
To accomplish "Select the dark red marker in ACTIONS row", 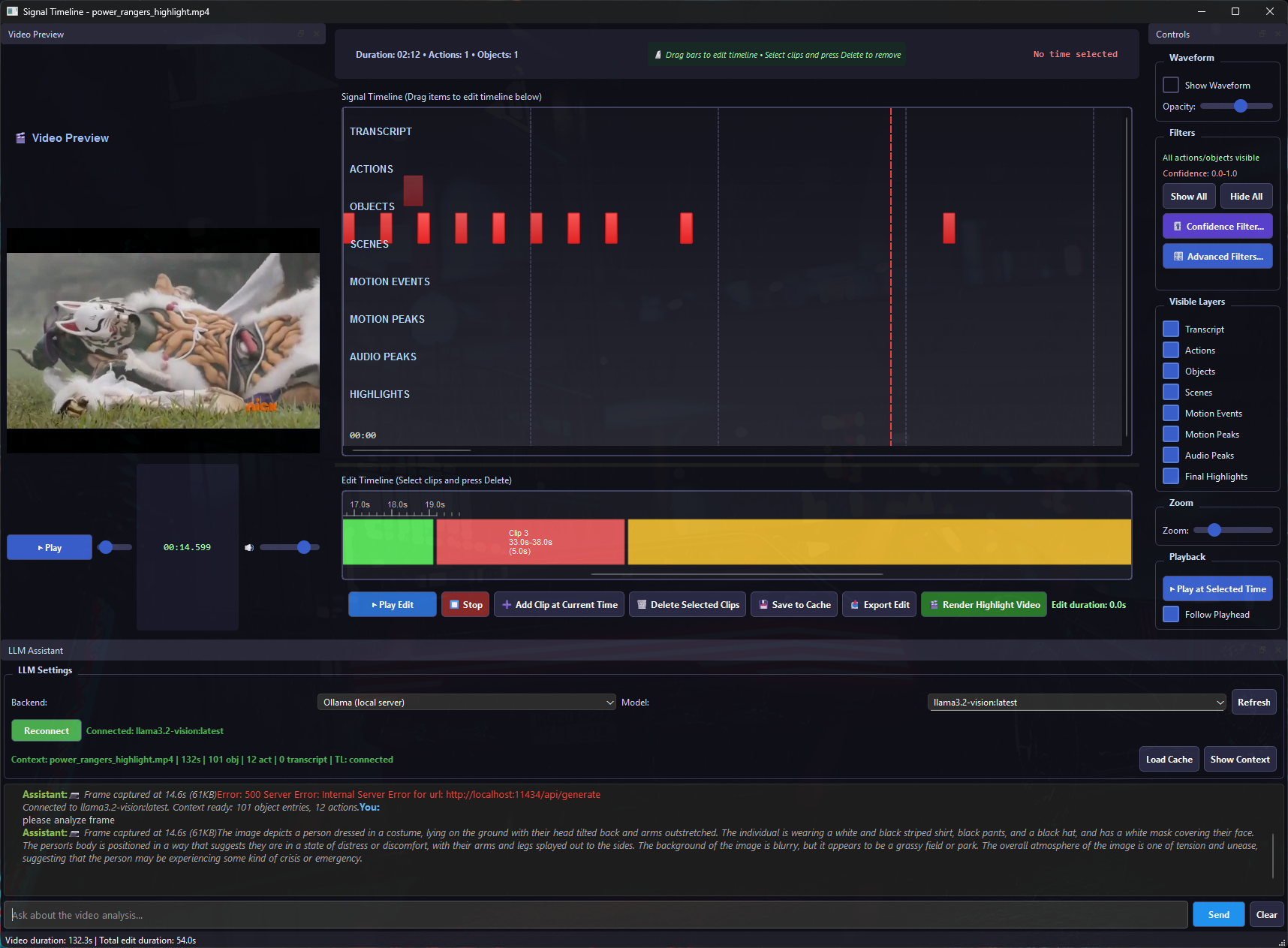I will (x=413, y=191).
